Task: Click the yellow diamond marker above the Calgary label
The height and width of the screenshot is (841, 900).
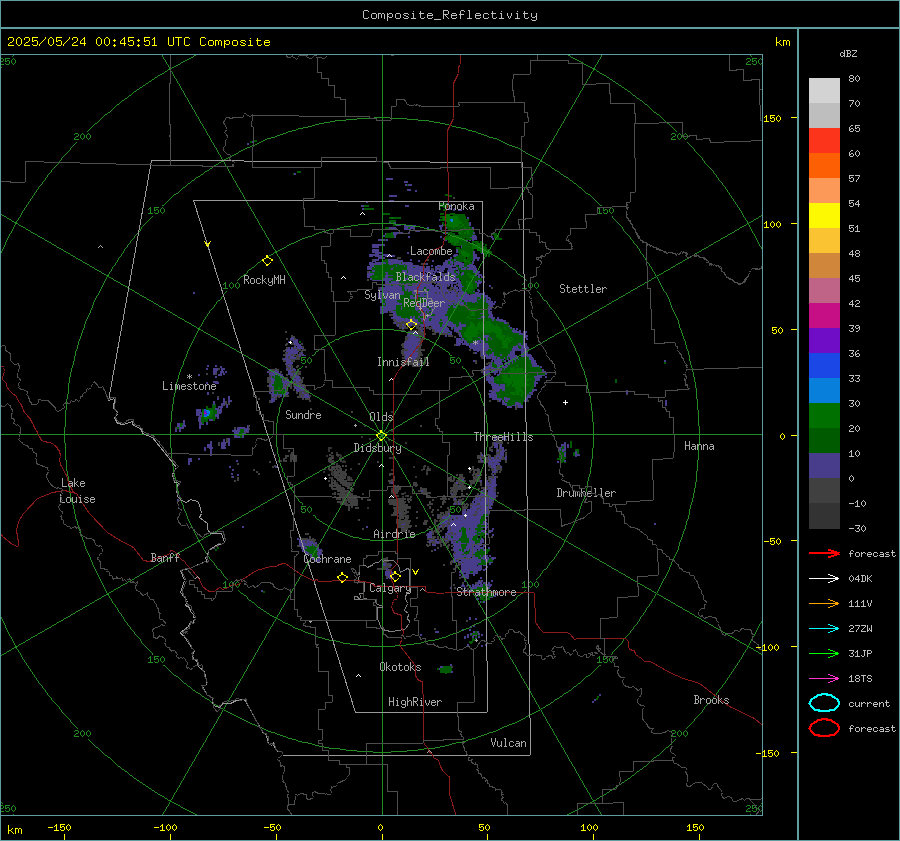Action: pos(395,576)
